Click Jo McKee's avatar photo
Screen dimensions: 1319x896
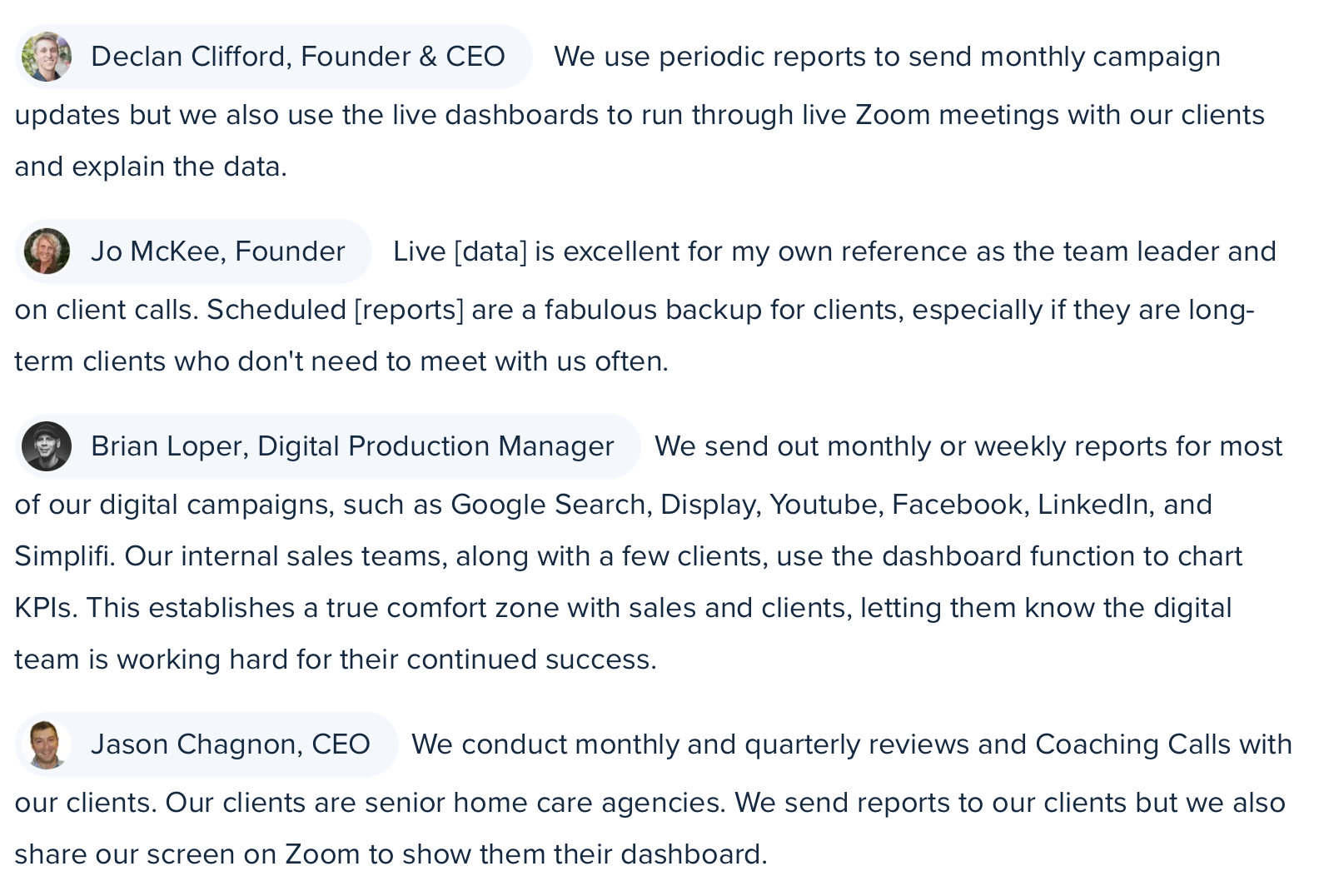tap(47, 251)
